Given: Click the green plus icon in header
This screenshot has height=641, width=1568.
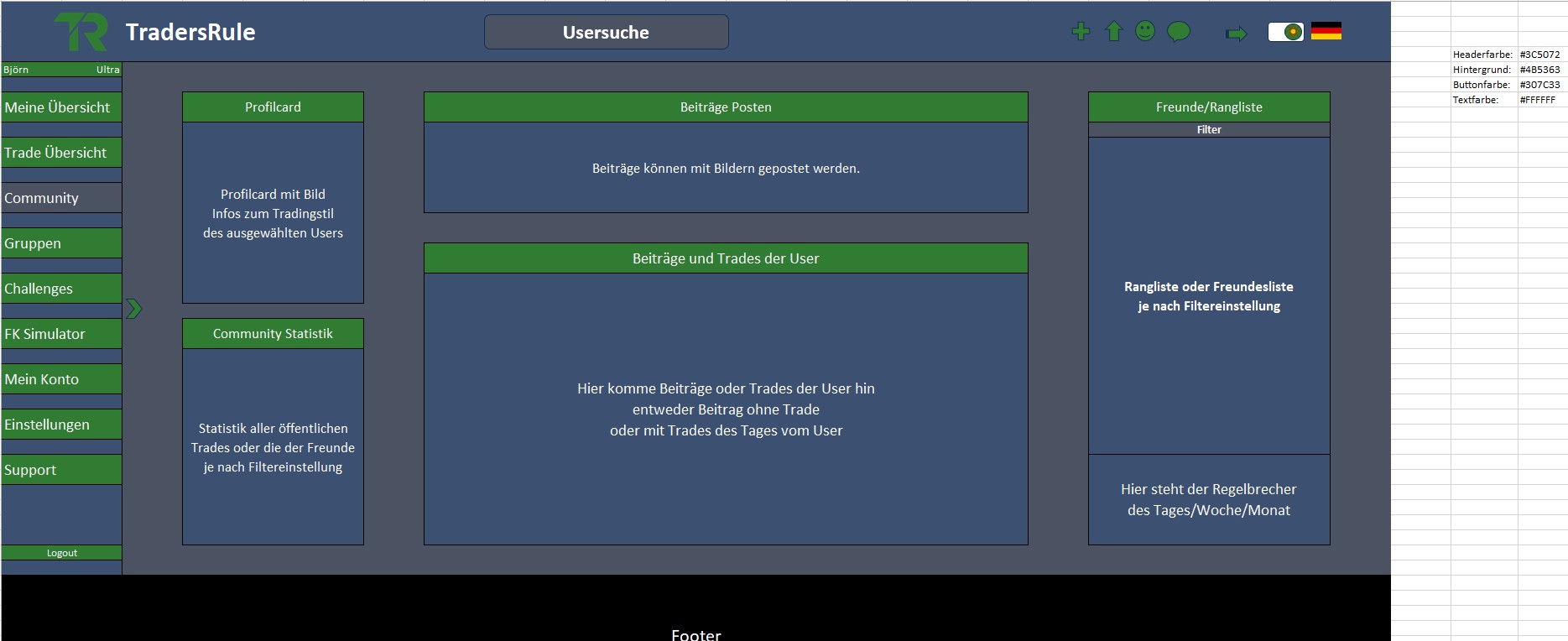Looking at the screenshot, I should (1081, 32).
